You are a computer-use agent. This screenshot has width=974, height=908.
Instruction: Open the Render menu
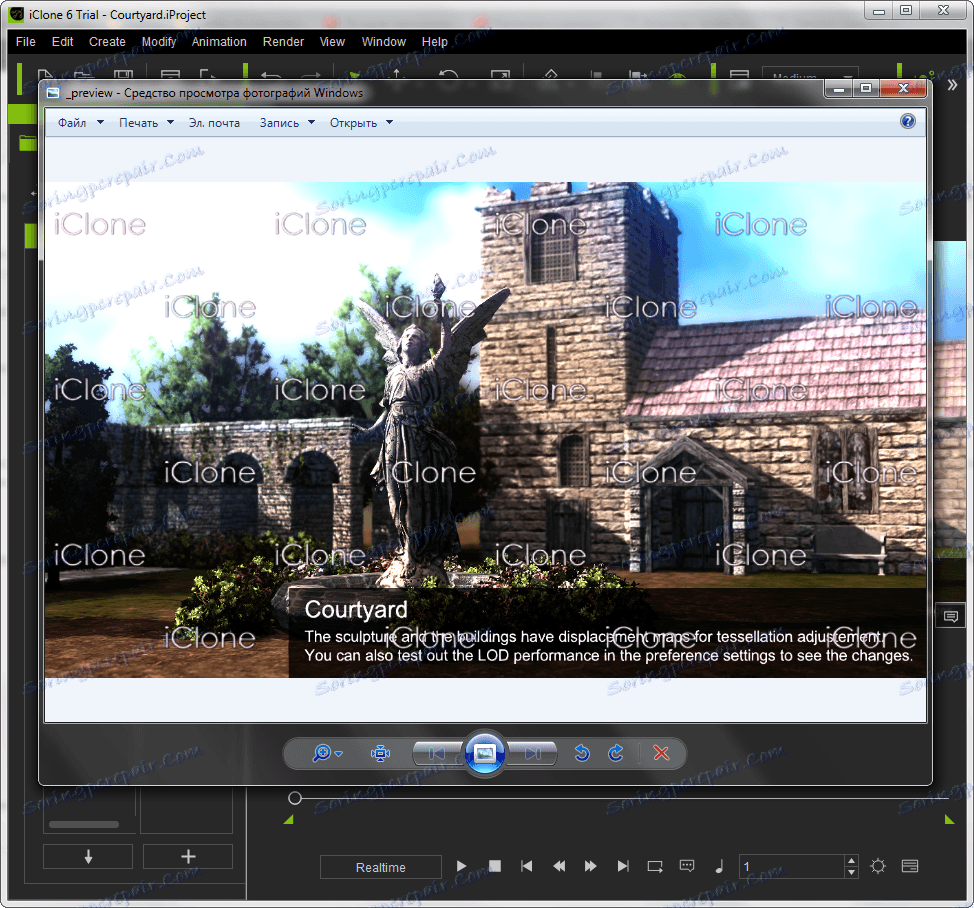pos(283,42)
